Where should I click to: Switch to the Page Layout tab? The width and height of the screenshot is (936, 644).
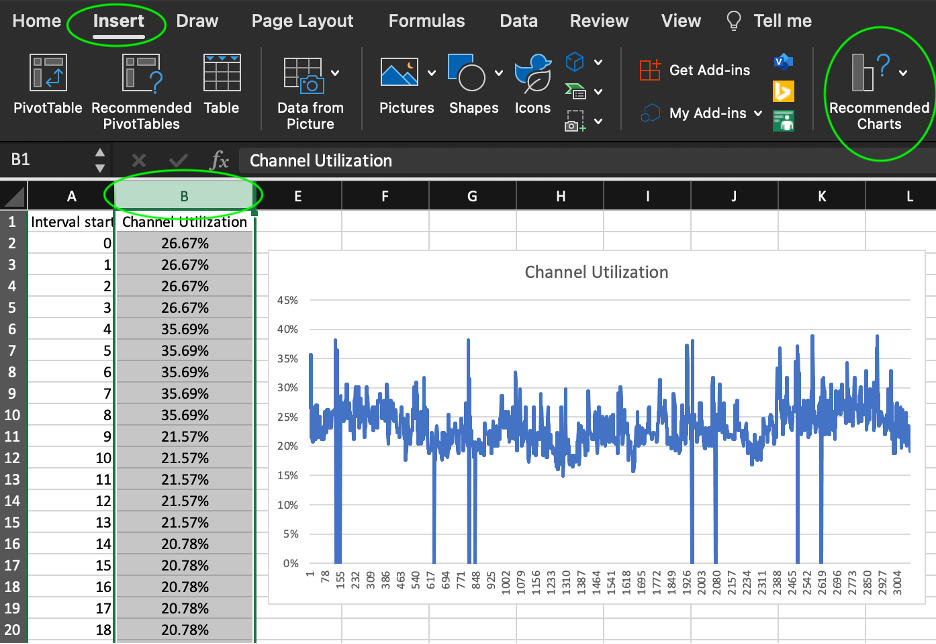[302, 21]
